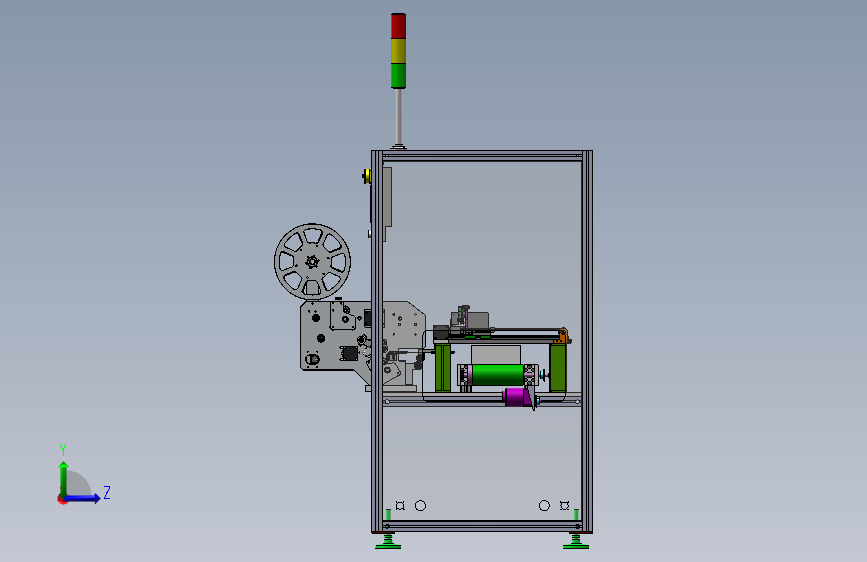Select the orange bracket on the rail's right end
The height and width of the screenshot is (562, 867).
(x=563, y=336)
